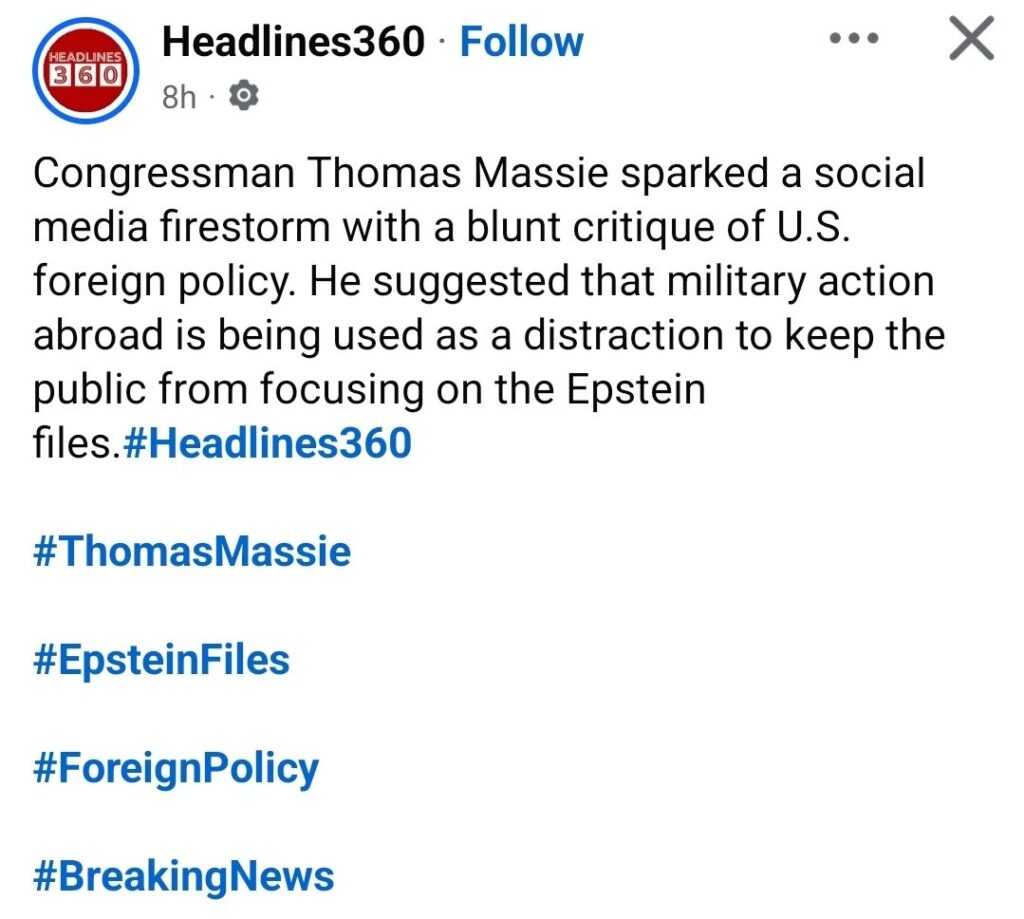
Task: Click the 8h post timestamp
Action: point(178,97)
